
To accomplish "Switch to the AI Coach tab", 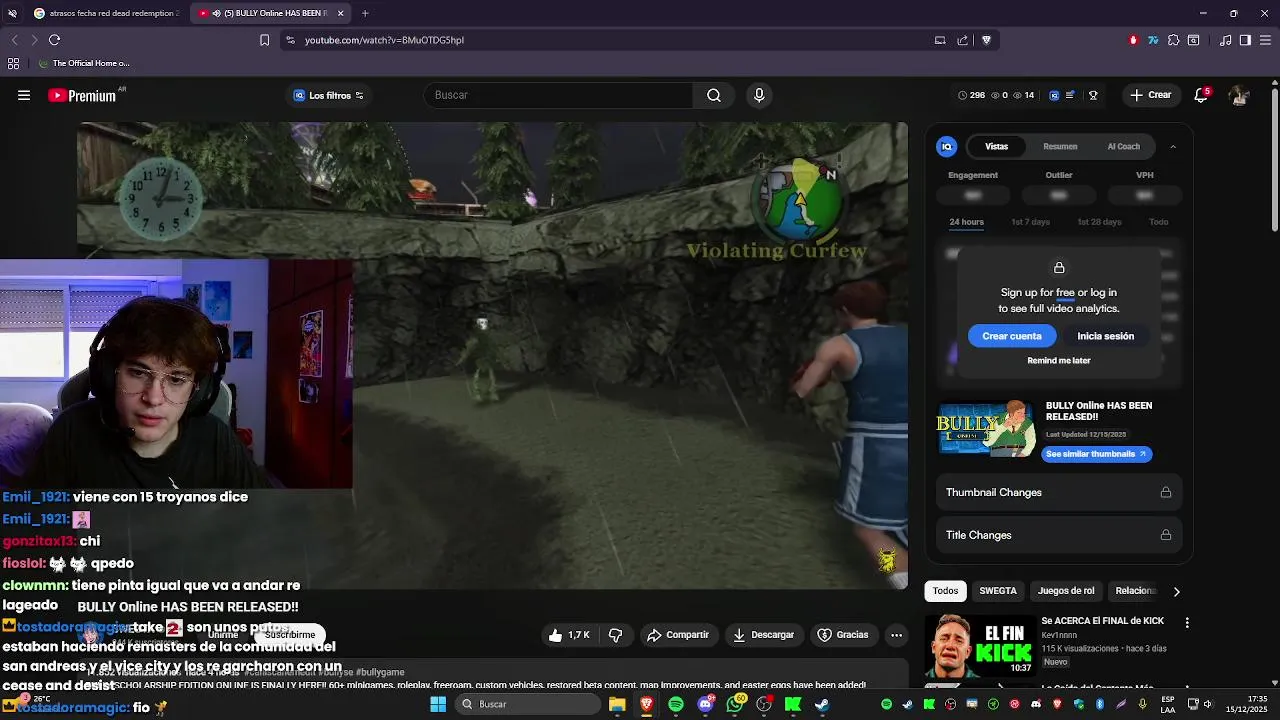I will pyautogui.click(x=1123, y=146).
